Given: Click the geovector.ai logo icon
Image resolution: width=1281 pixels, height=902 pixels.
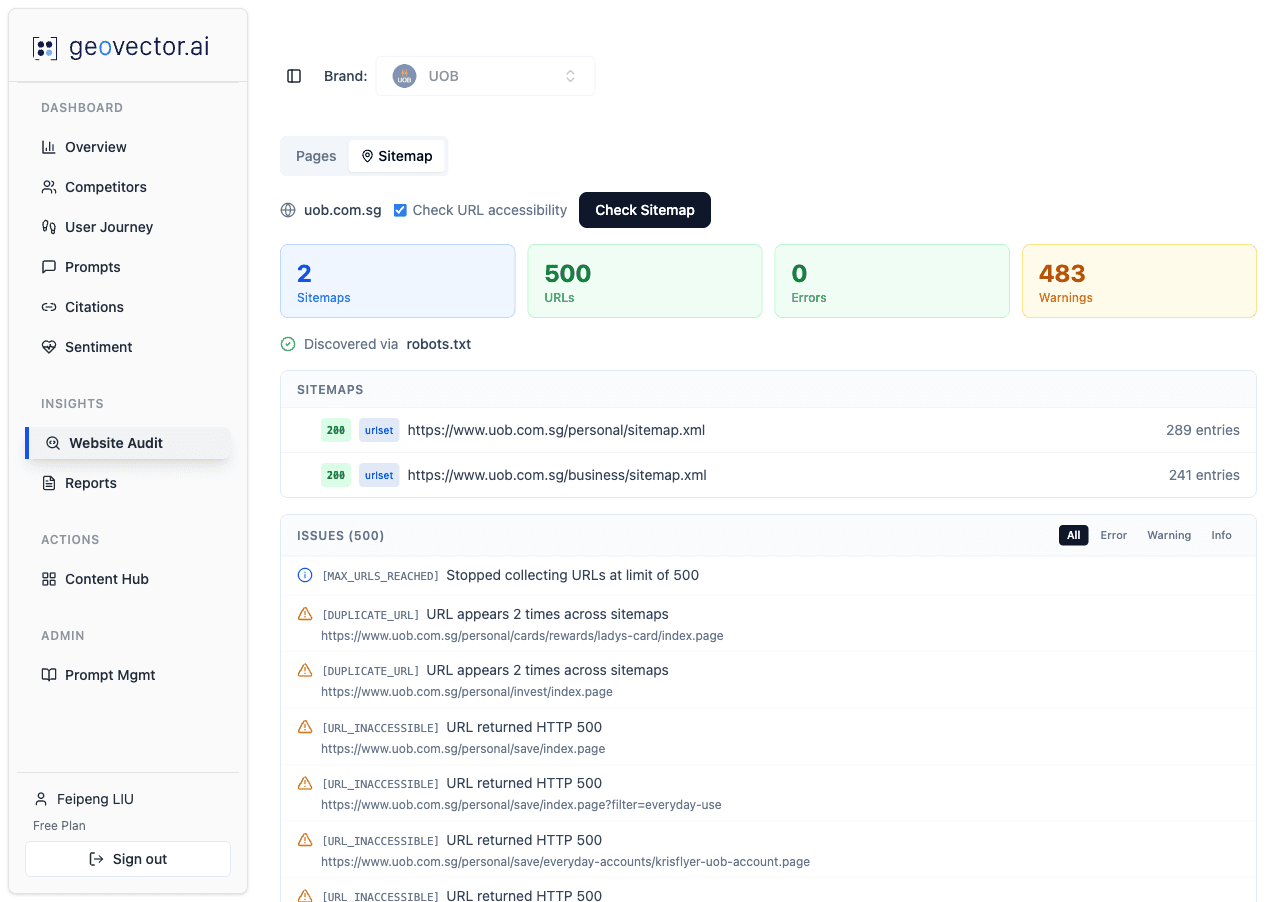Looking at the screenshot, I should click(44, 47).
